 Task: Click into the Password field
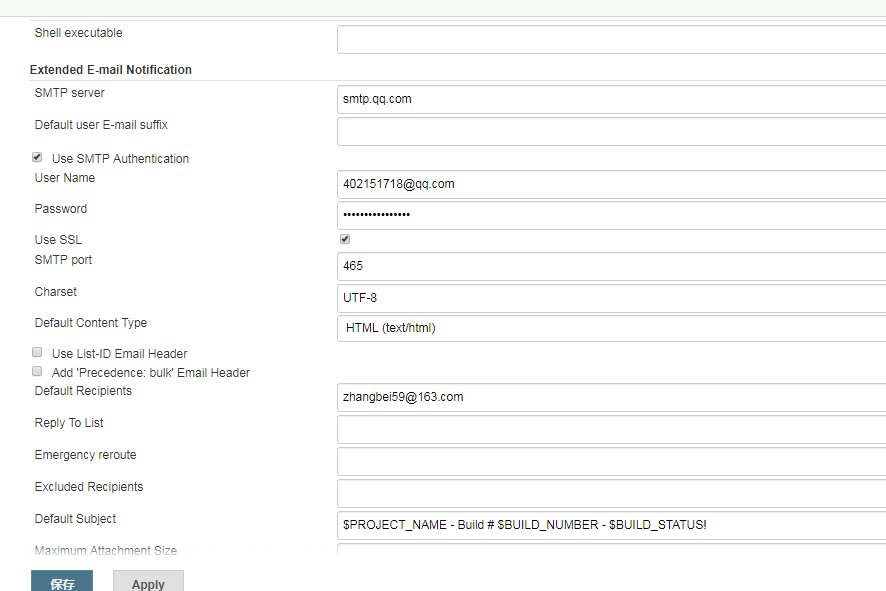(x=610, y=215)
